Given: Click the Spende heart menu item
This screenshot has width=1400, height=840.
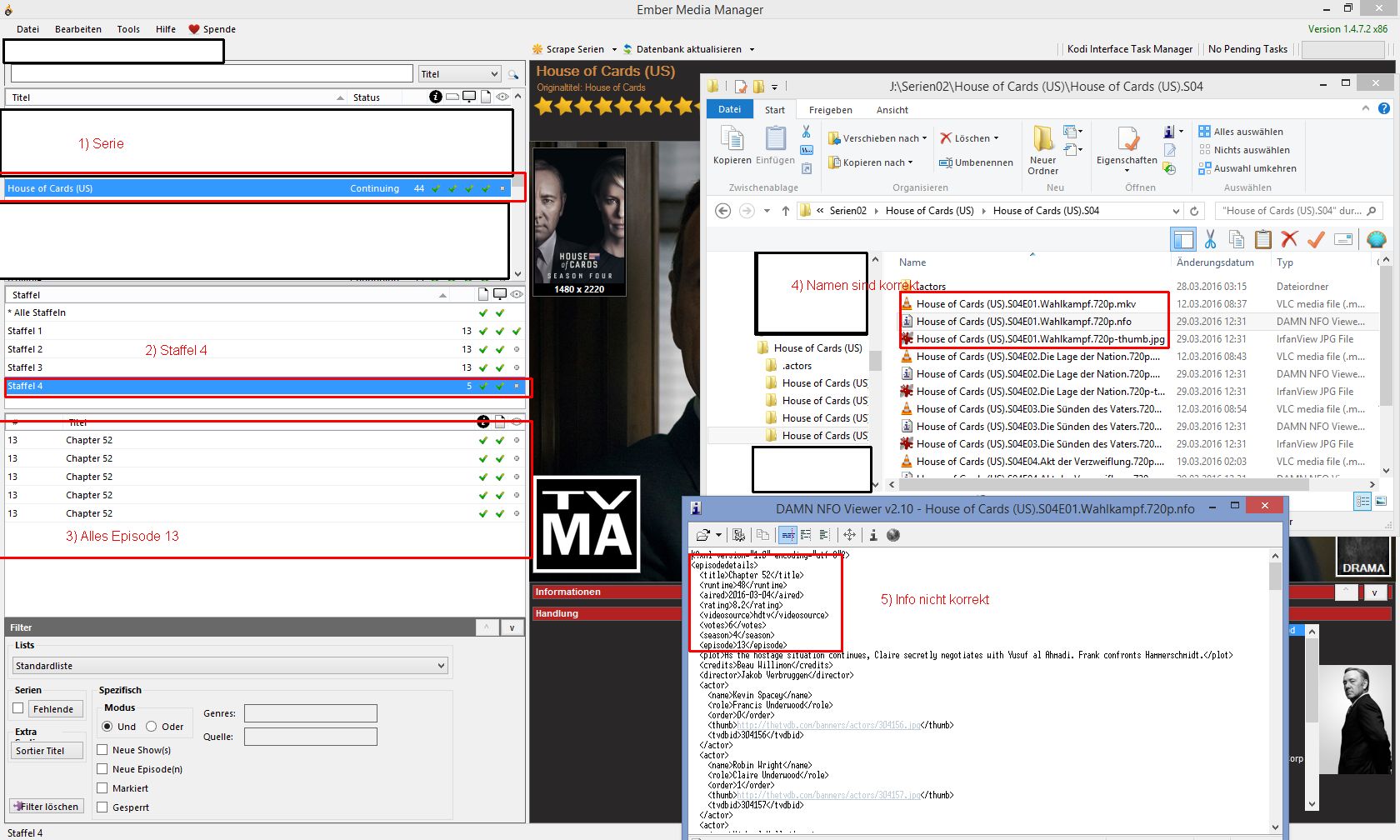Looking at the screenshot, I should [x=212, y=29].
